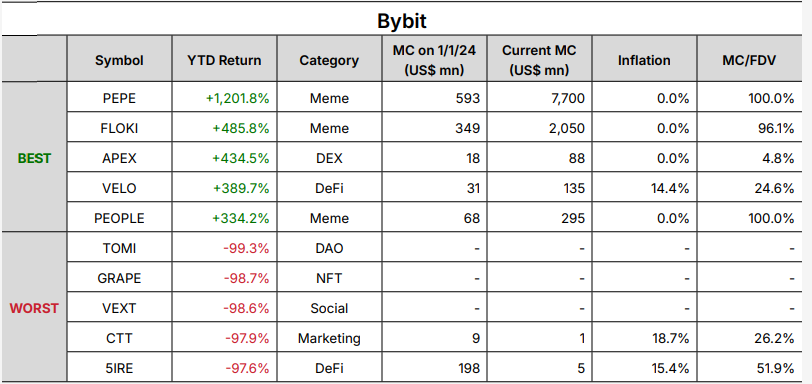This screenshot has height=384, width=812.
Task: Select the PEPE symbol cell
Action: 119,97
